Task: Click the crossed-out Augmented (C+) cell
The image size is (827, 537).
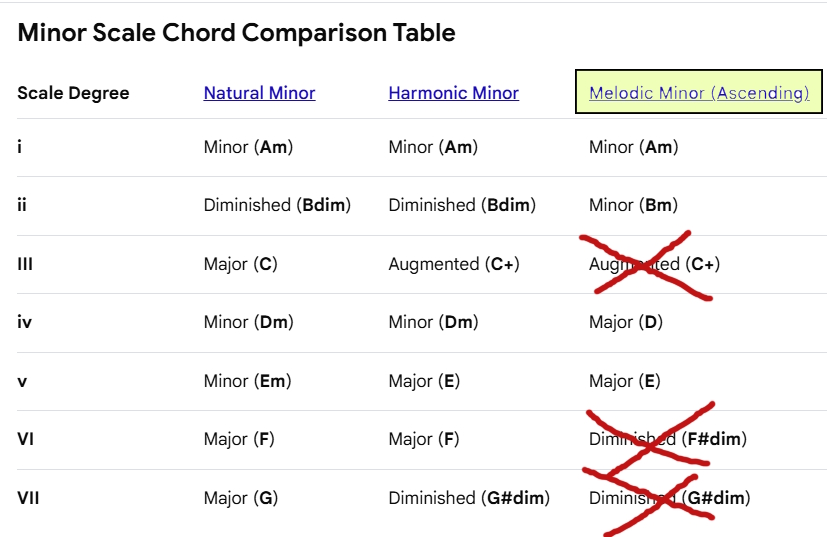Action: 654,264
